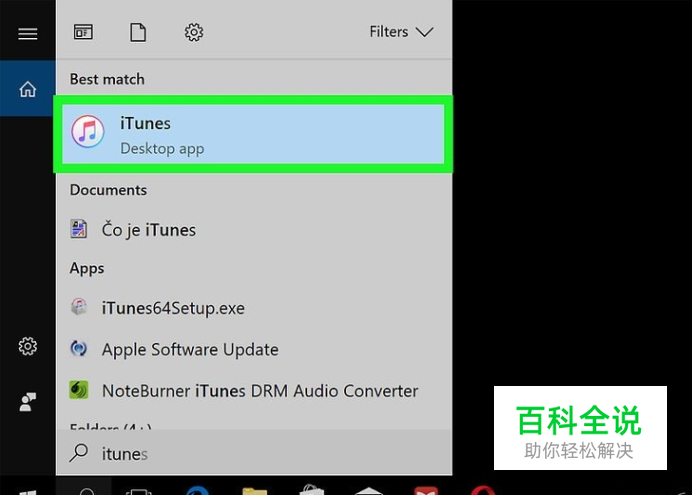Open the iTunes desktop app best match
This screenshot has height=495, width=692.
(x=253, y=134)
